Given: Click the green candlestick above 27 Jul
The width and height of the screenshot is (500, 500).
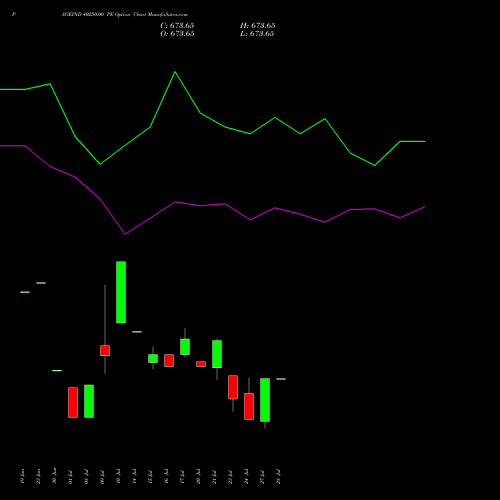Looking at the screenshot, I should [265, 400].
